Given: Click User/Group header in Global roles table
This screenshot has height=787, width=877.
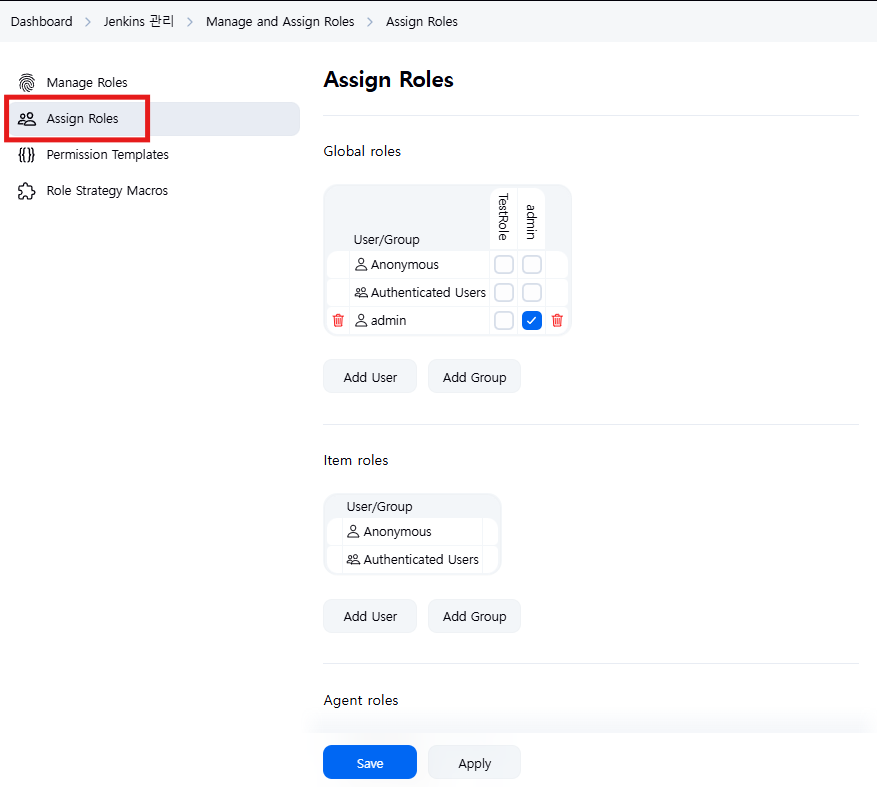Looking at the screenshot, I should [386, 239].
